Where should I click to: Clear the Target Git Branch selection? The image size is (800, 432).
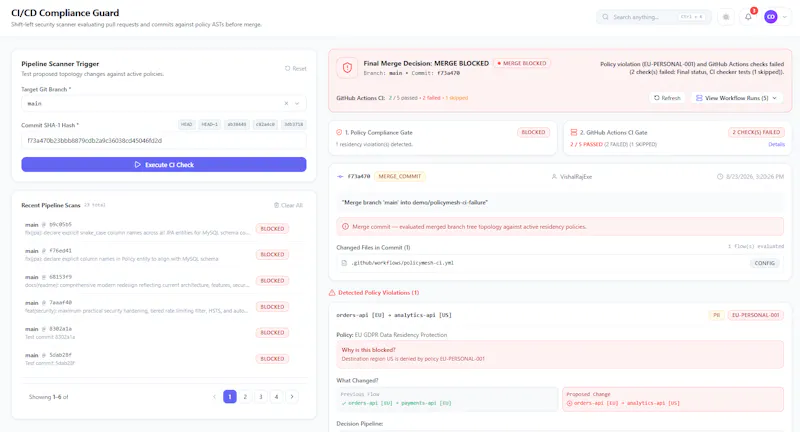[286, 104]
